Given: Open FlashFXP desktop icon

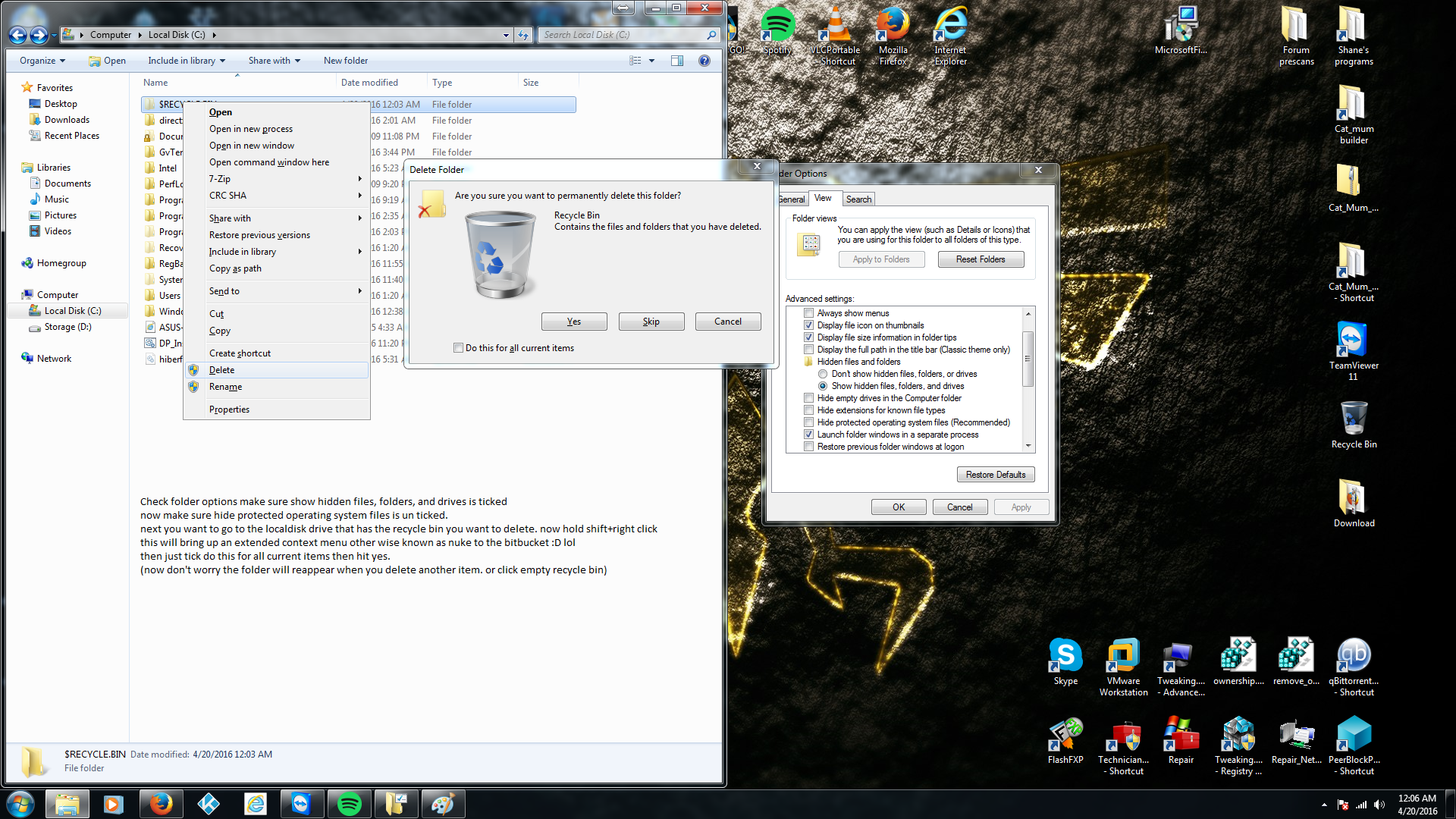Looking at the screenshot, I should coord(1065,735).
